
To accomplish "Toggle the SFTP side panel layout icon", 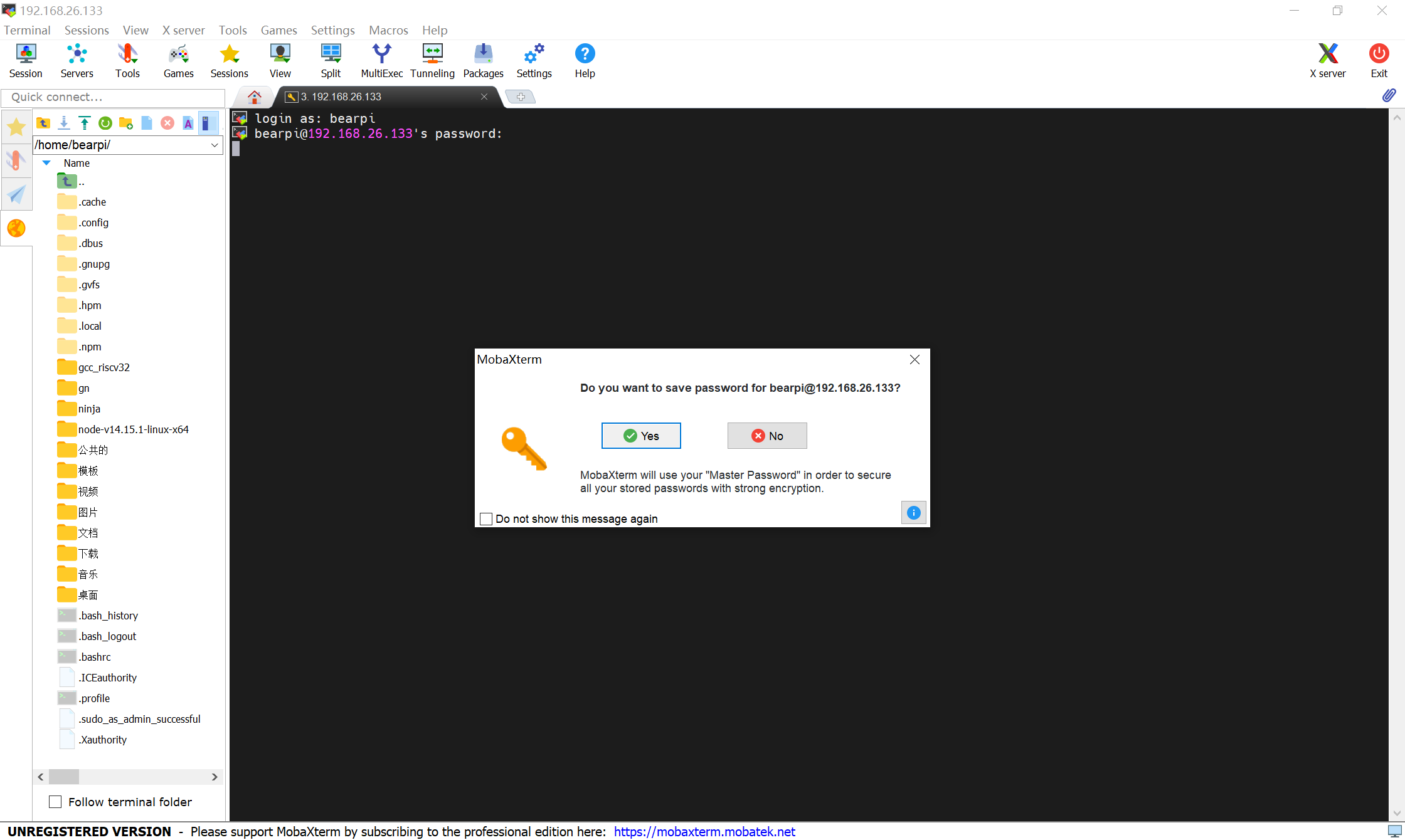I will click(208, 123).
